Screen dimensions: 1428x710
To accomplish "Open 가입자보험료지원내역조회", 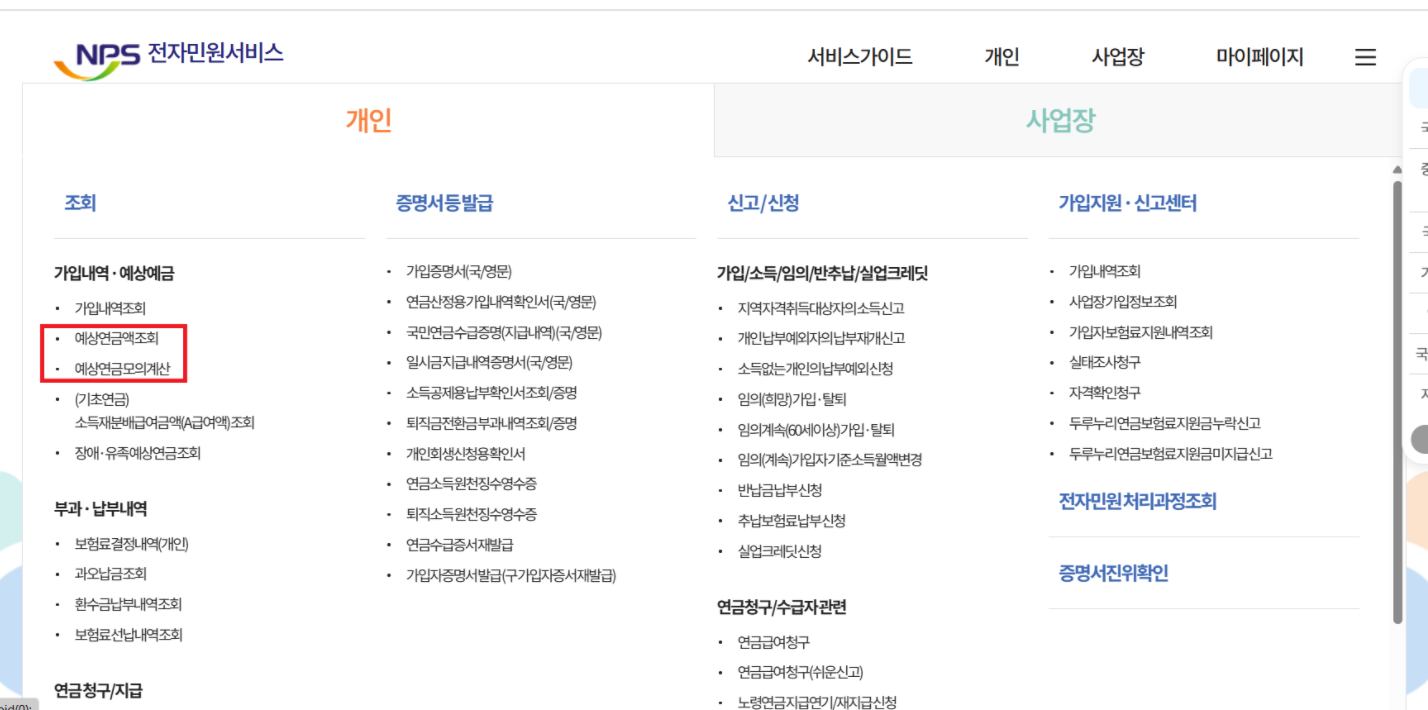I will click(1141, 332).
